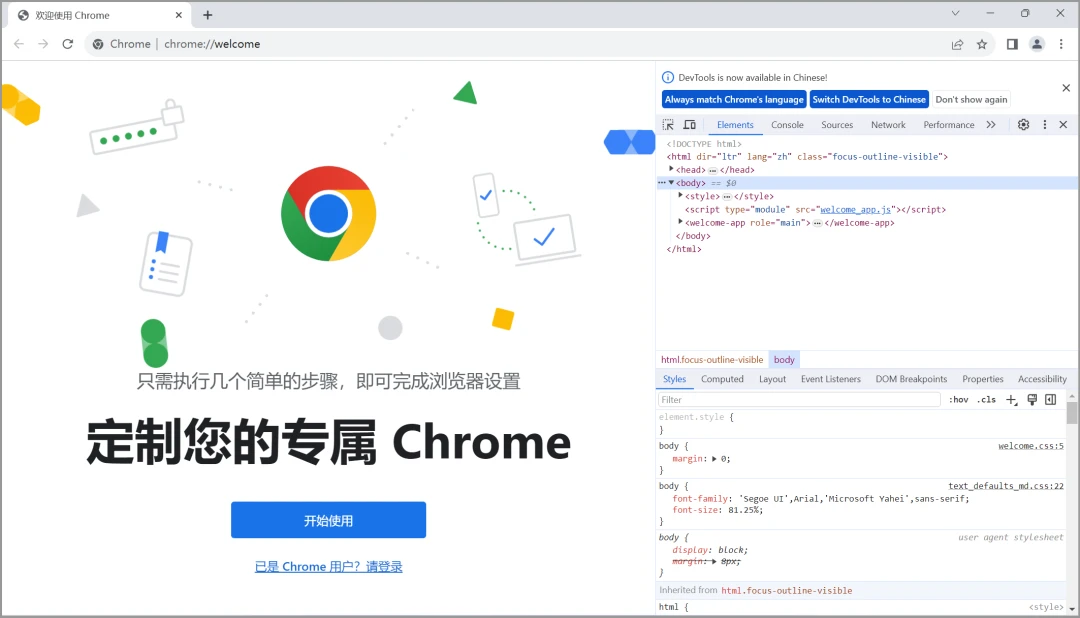Click the styles Filter input field
Screen dimensions: 1080x618
click(800, 400)
